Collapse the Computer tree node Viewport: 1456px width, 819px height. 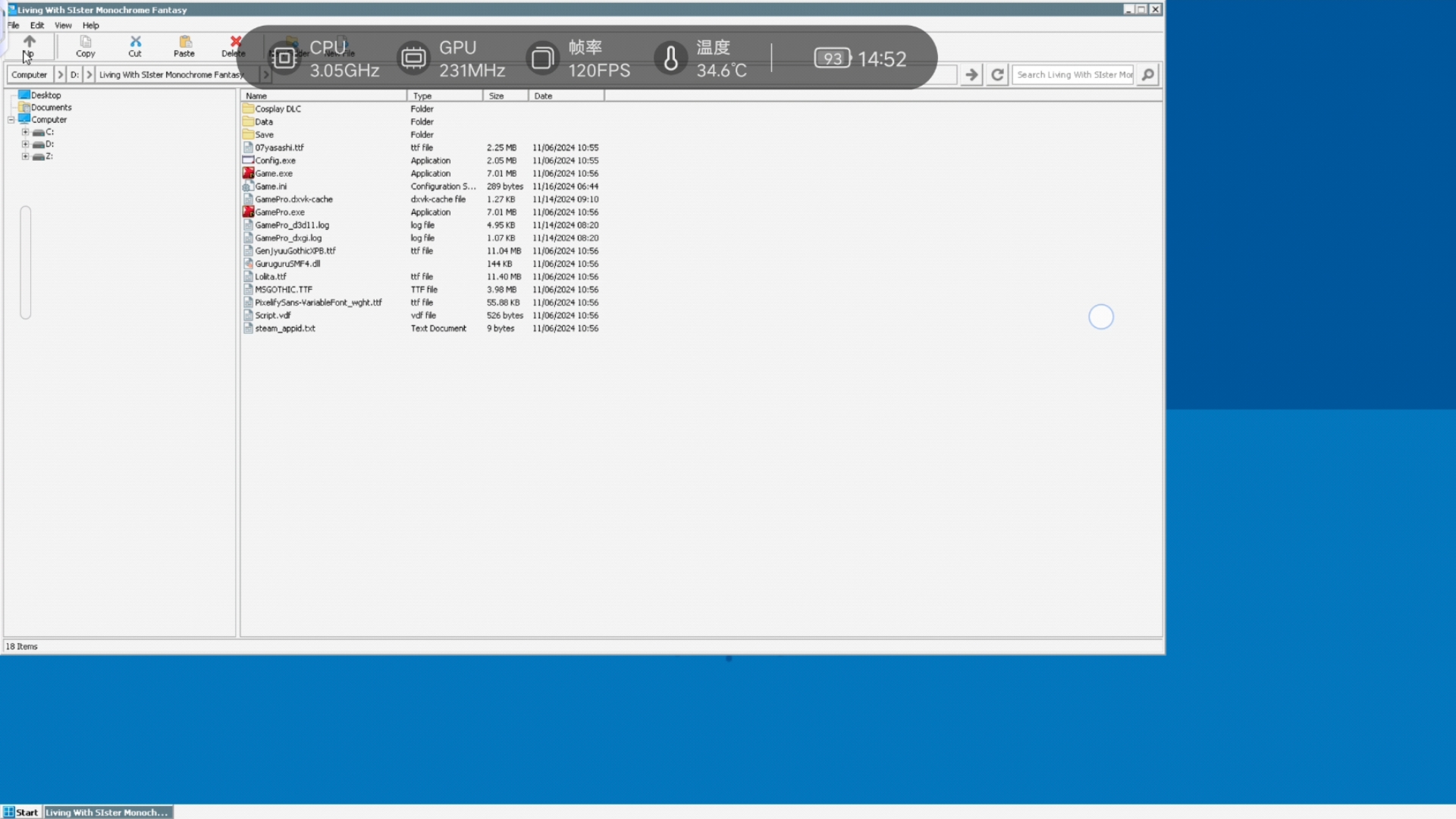click(11, 120)
